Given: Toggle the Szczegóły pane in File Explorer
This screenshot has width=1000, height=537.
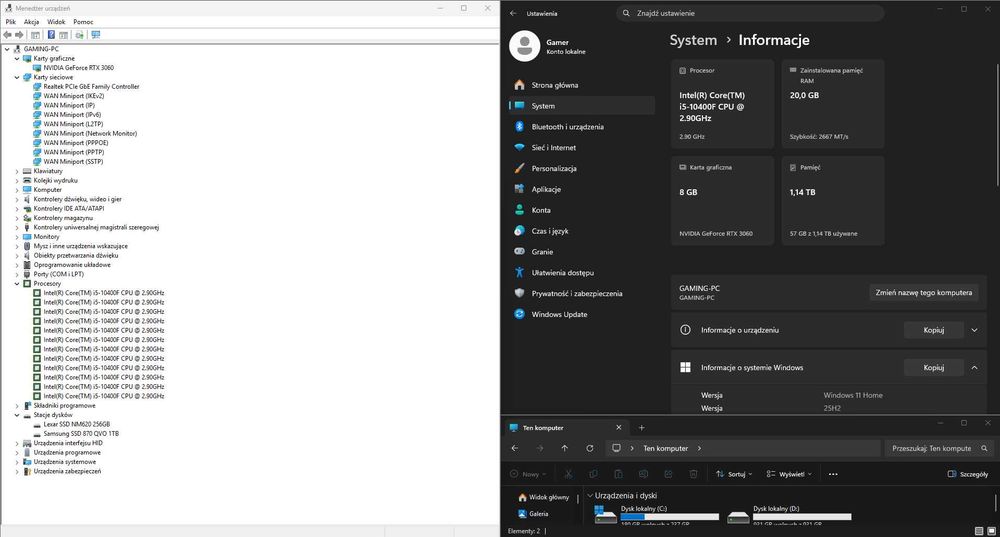Looking at the screenshot, I should tap(967, 474).
